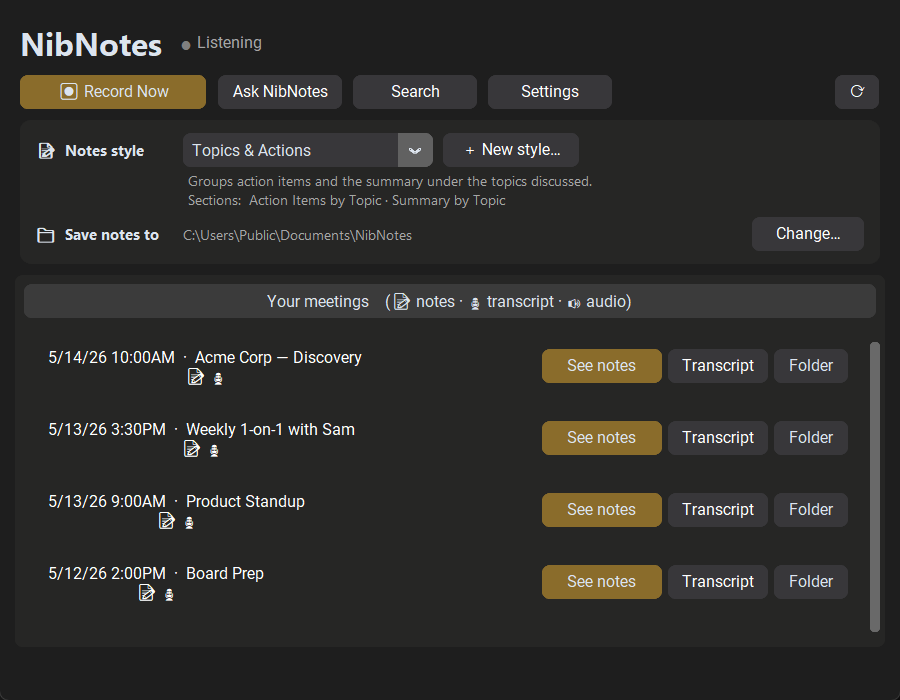This screenshot has width=900, height=700.
Task: Click transcript icon under Board Prep
Action: tap(169, 595)
